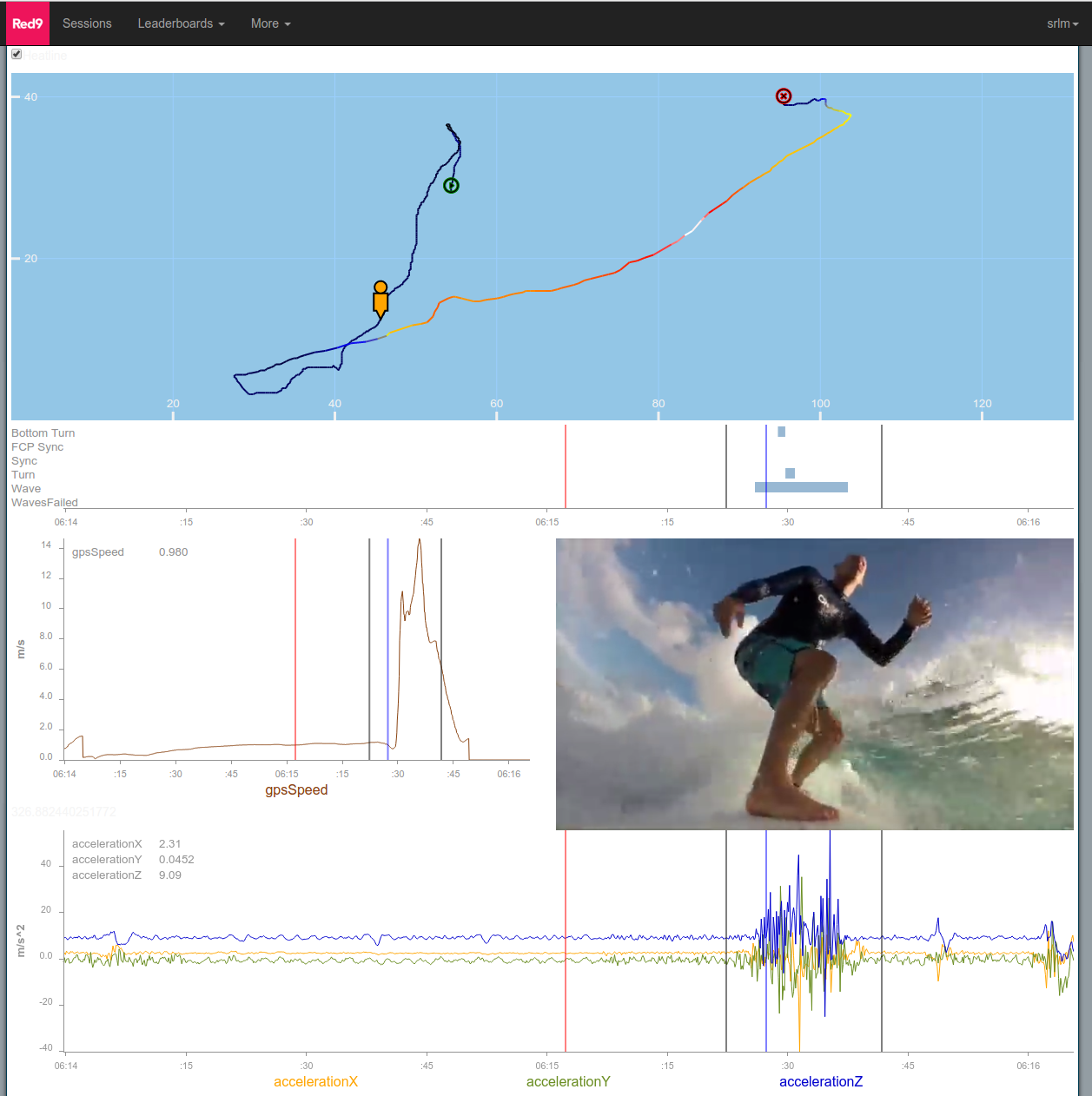Screen dimensions: 1092x1096
Task: Click the accelerationY legend label
Action: pyautogui.click(x=568, y=1081)
